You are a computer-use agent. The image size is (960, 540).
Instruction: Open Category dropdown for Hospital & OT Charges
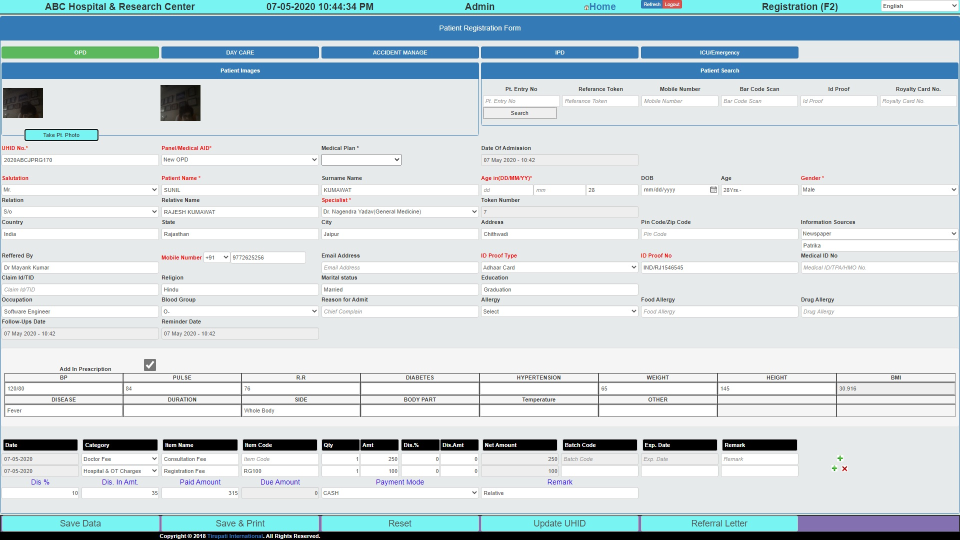(120, 471)
